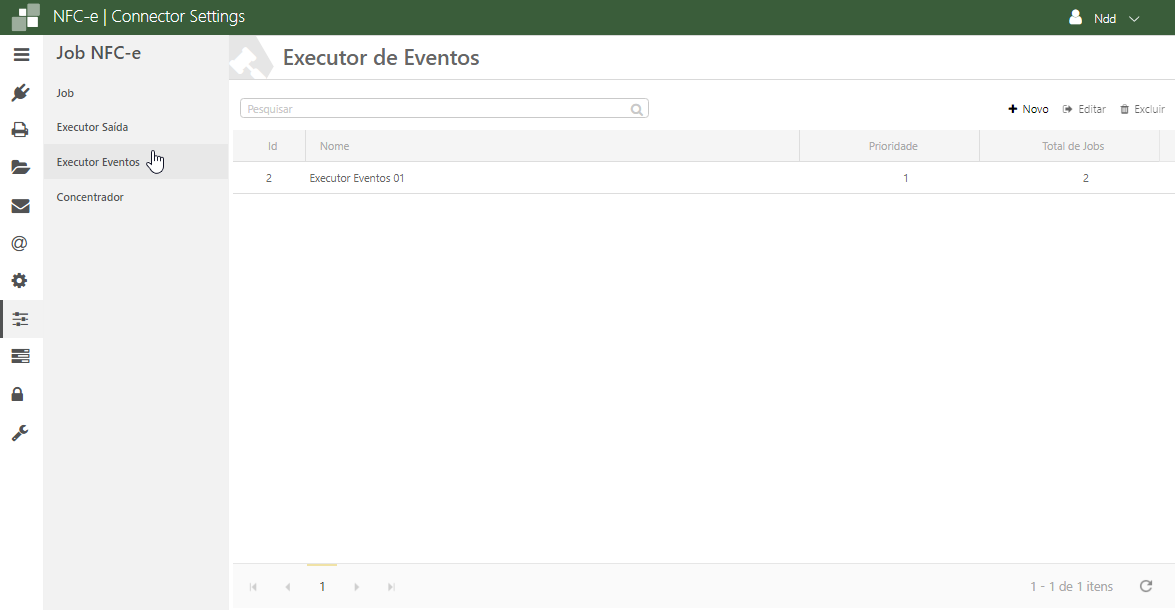This screenshot has height=610, width=1175.
Task: Open the wrench tools icon
Action: pos(20,432)
